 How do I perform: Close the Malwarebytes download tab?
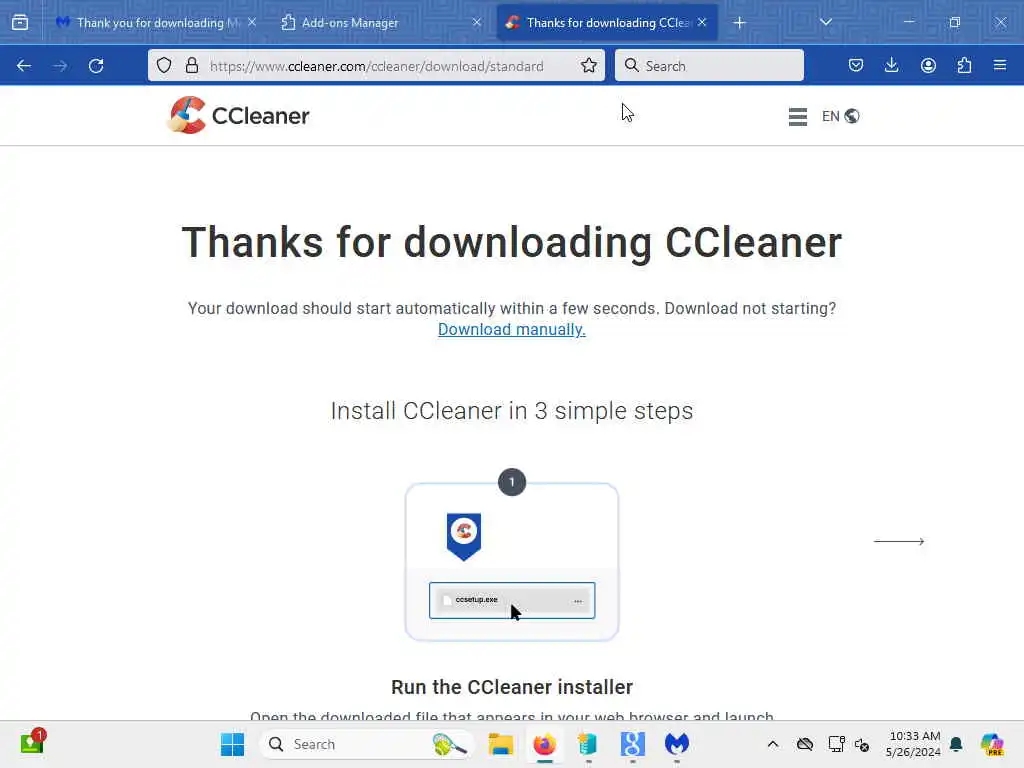coord(252,22)
